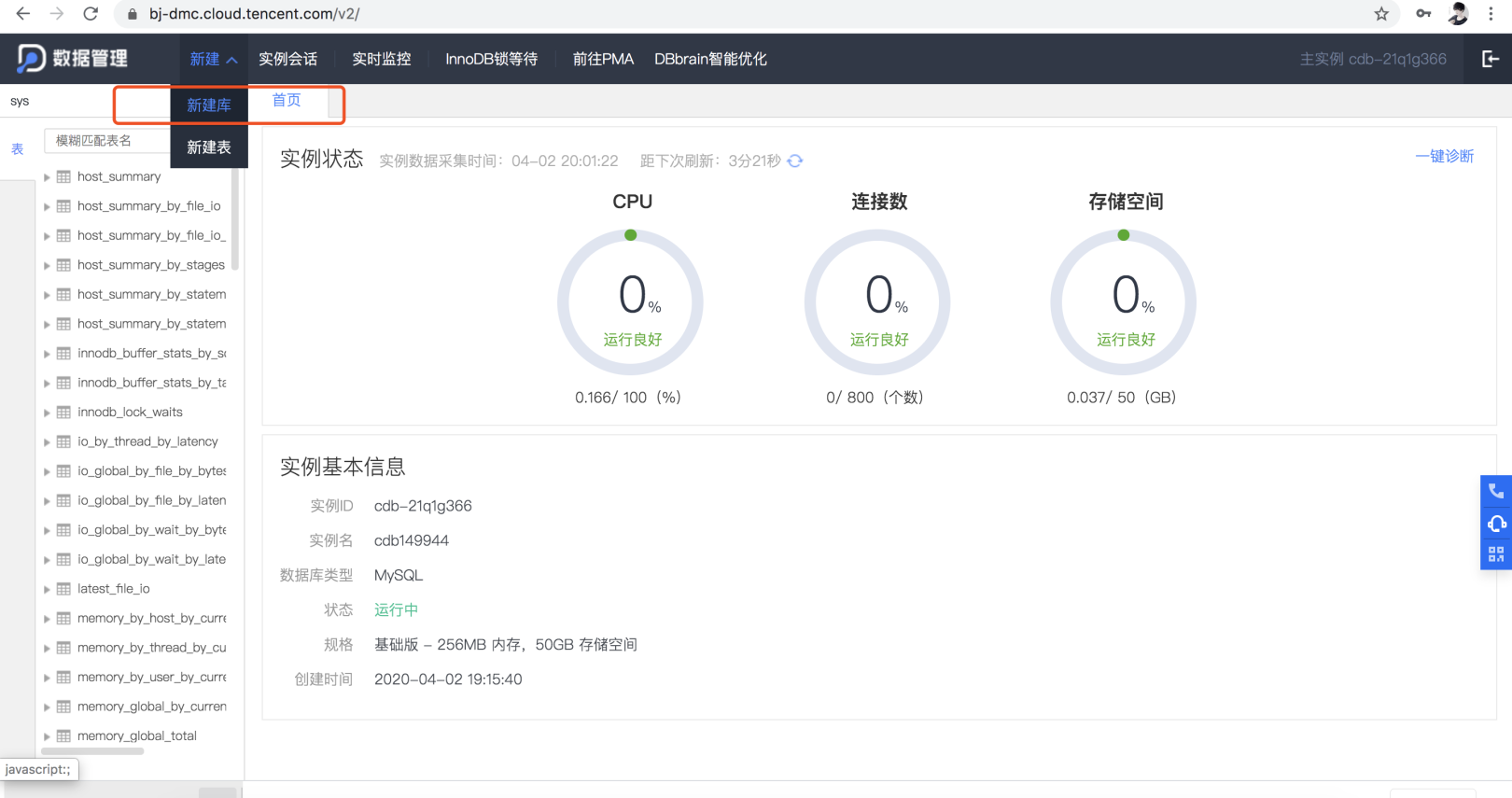Click the 主实例 cdb-21q1g366 label in header

coord(1373,59)
